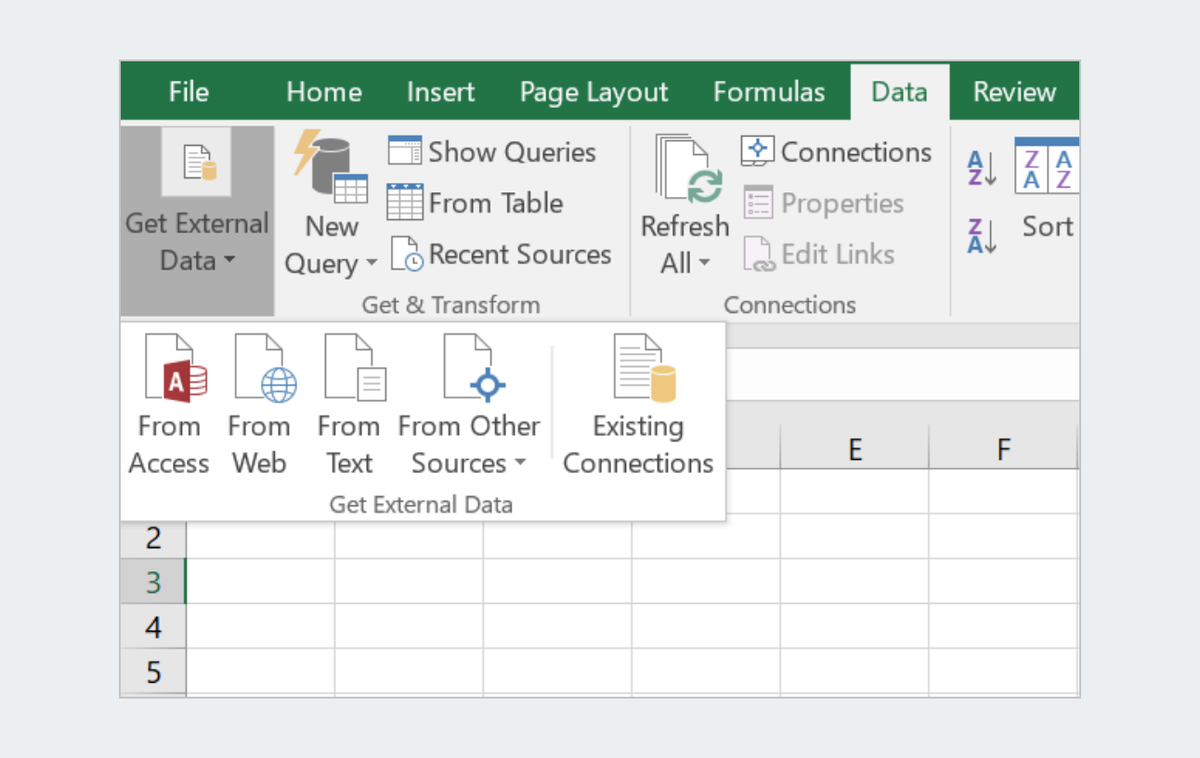
Task: Expand the From Other Sources menu
Action: pyautogui.click(x=469, y=405)
